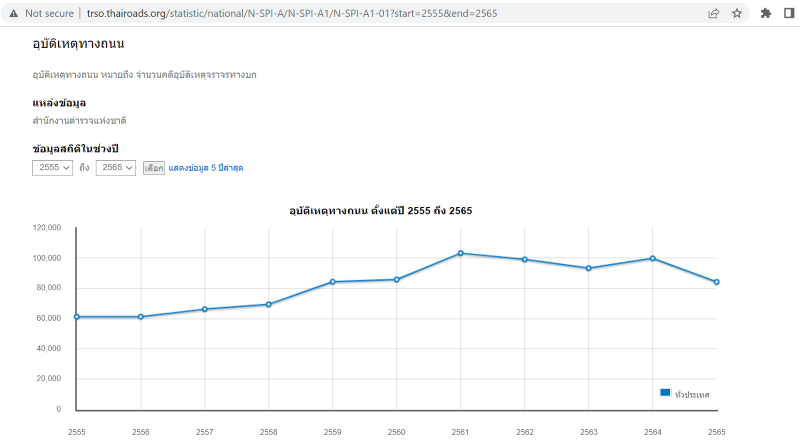Click the เลือก button

point(153,168)
